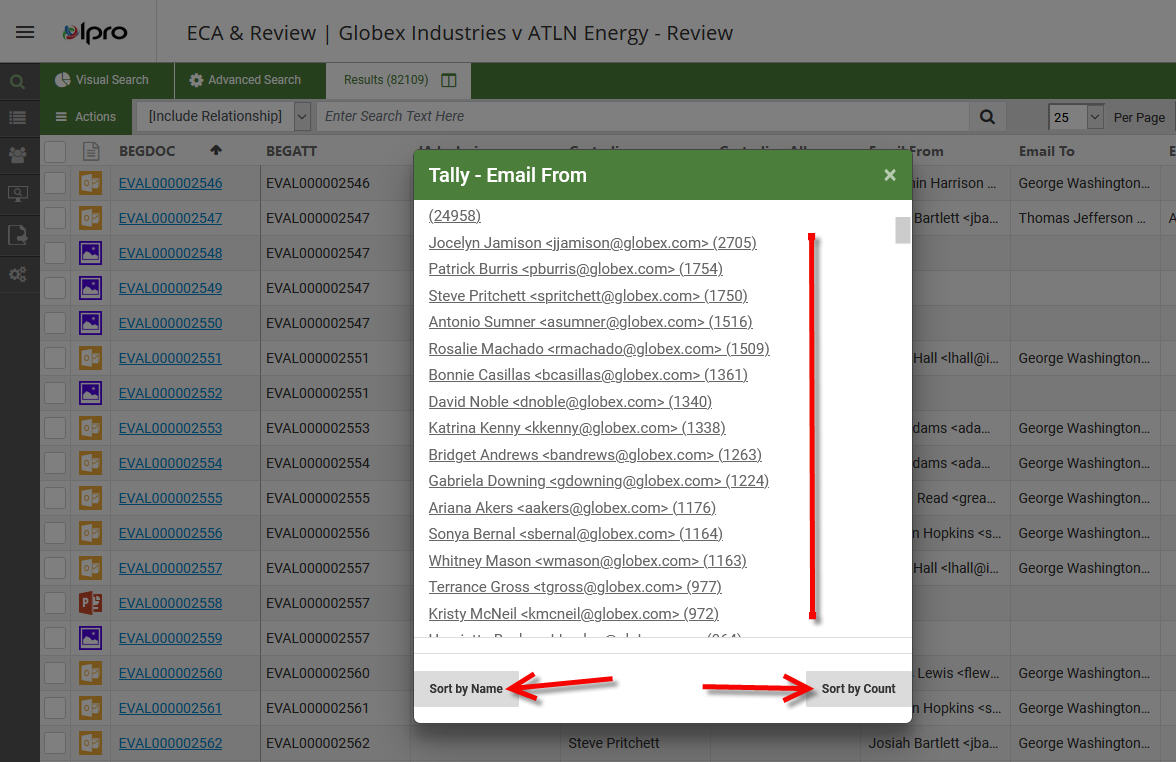The width and height of the screenshot is (1176, 762).
Task: Select the checkbox for EVAL000002546
Action: (55, 183)
